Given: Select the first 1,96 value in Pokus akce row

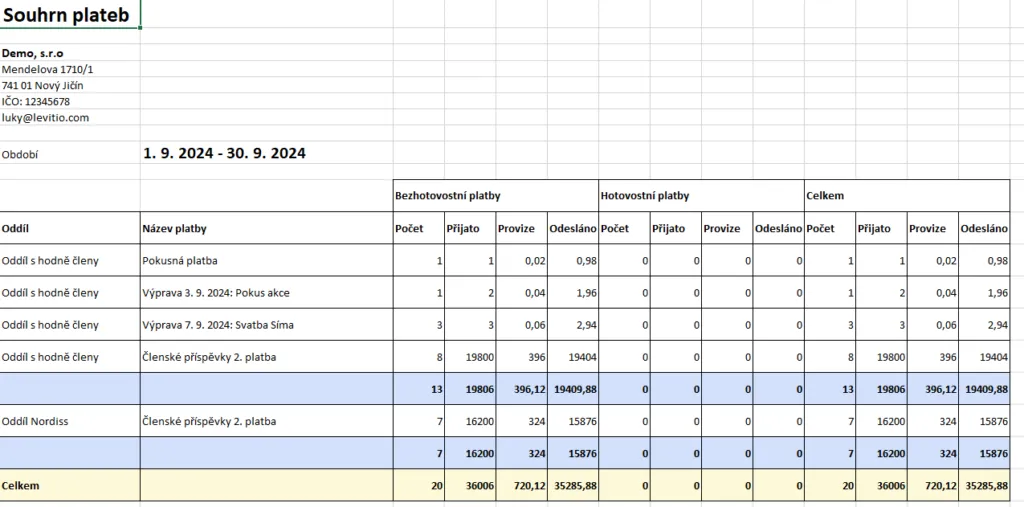Looking at the screenshot, I should click(x=573, y=293).
